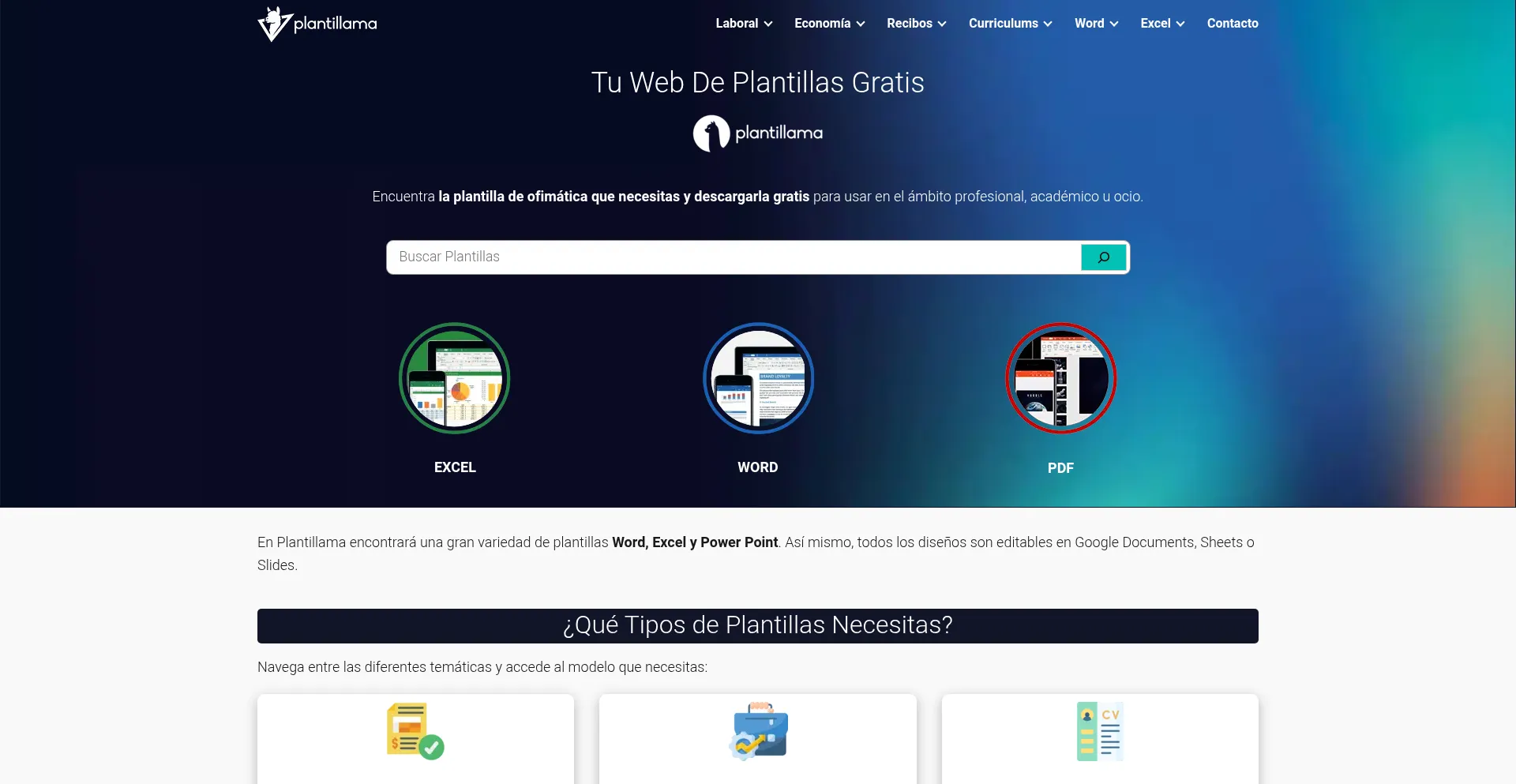Expand the Excel menu chevron
The width and height of the screenshot is (1516, 784).
tap(1180, 24)
